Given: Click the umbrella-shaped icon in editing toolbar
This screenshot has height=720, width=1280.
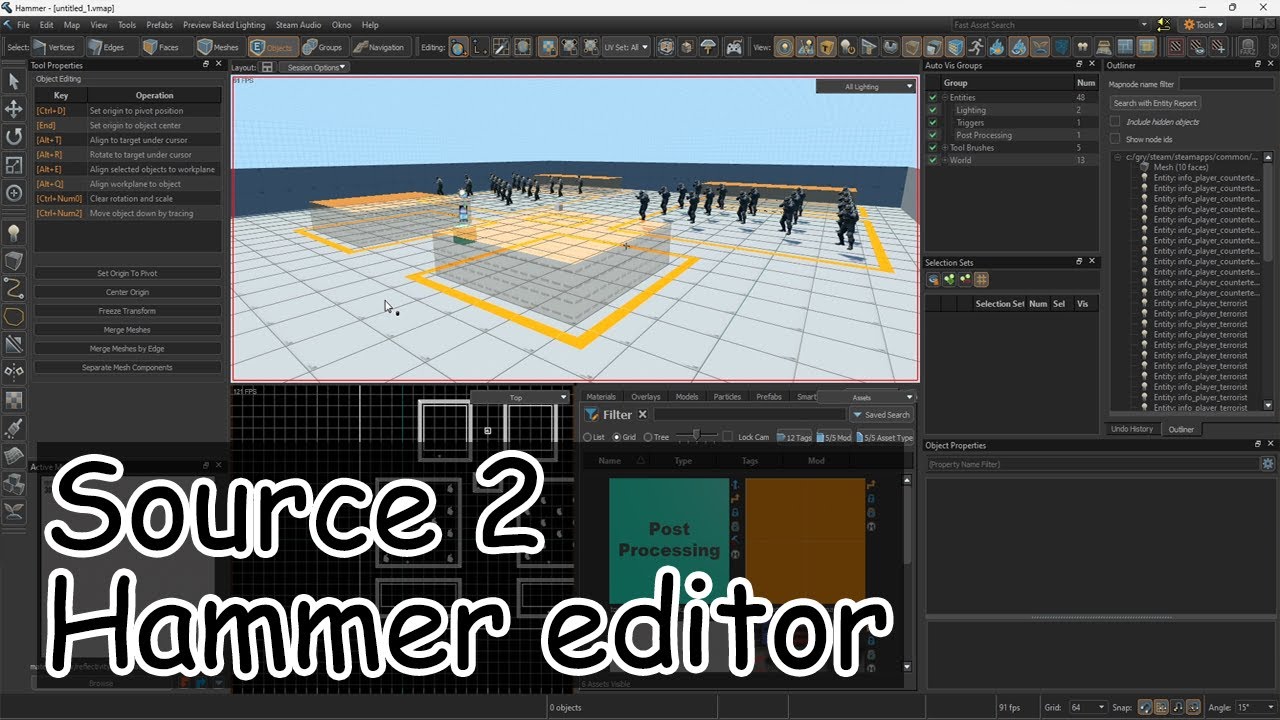Looking at the screenshot, I should pos(709,47).
